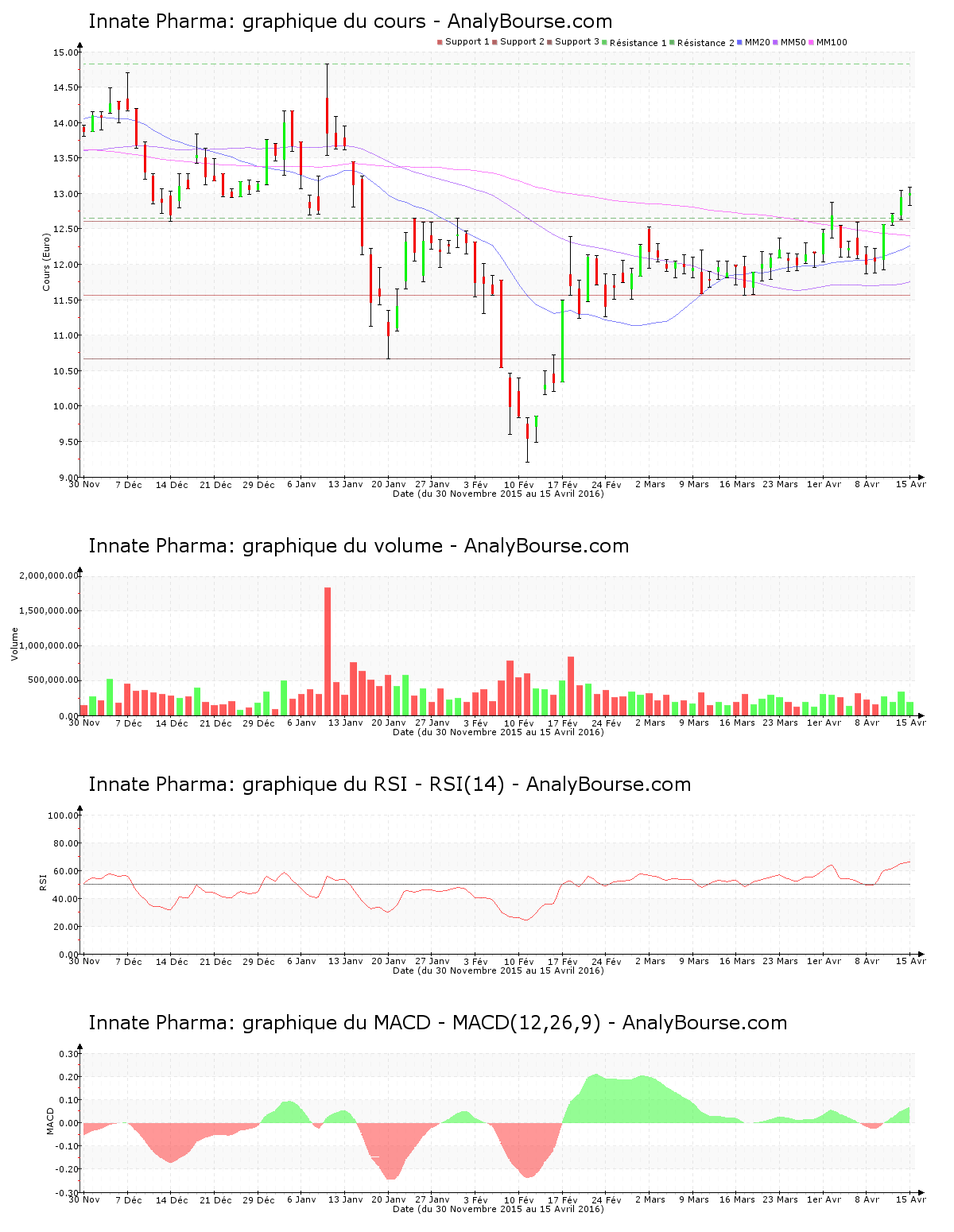The height and width of the screenshot is (1232, 954).
Task: Select the Résistance 2 legend label
Action: coord(706,43)
